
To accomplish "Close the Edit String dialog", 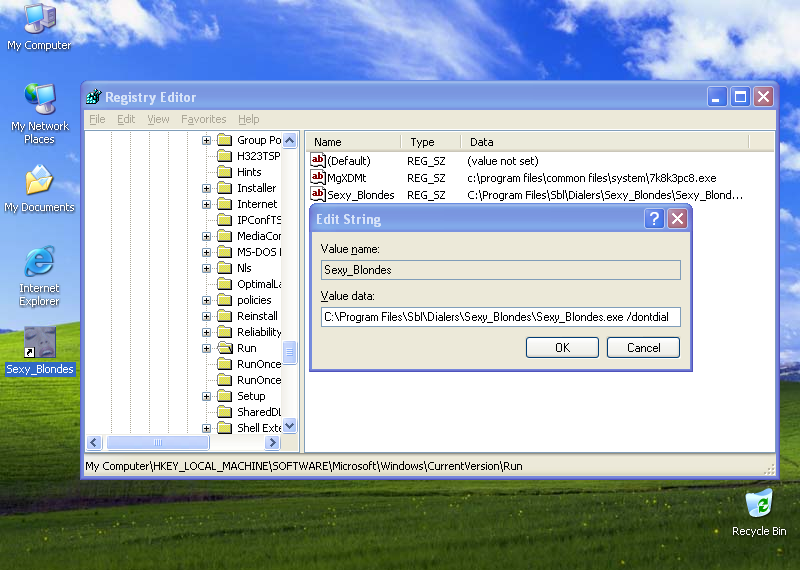I will (x=678, y=219).
